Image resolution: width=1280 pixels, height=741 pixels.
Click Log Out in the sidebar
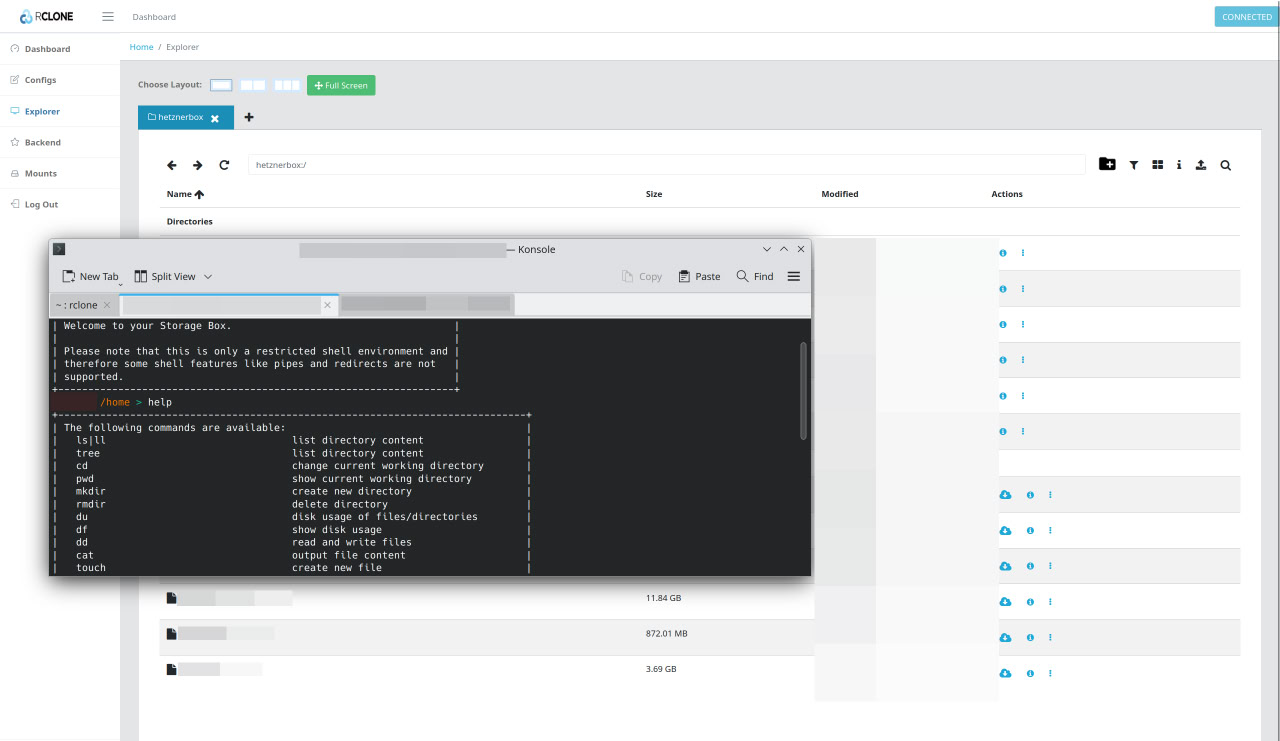pyautogui.click(x=41, y=204)
